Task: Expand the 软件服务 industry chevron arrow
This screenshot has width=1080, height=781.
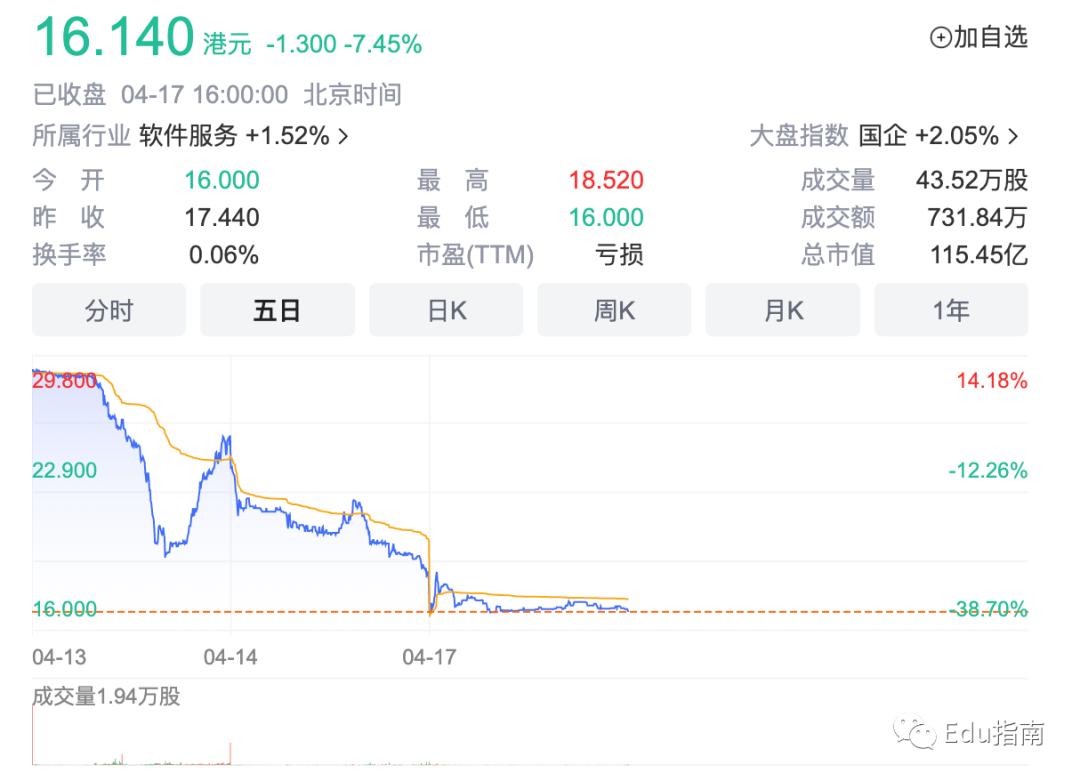Action: click(343, 136)
